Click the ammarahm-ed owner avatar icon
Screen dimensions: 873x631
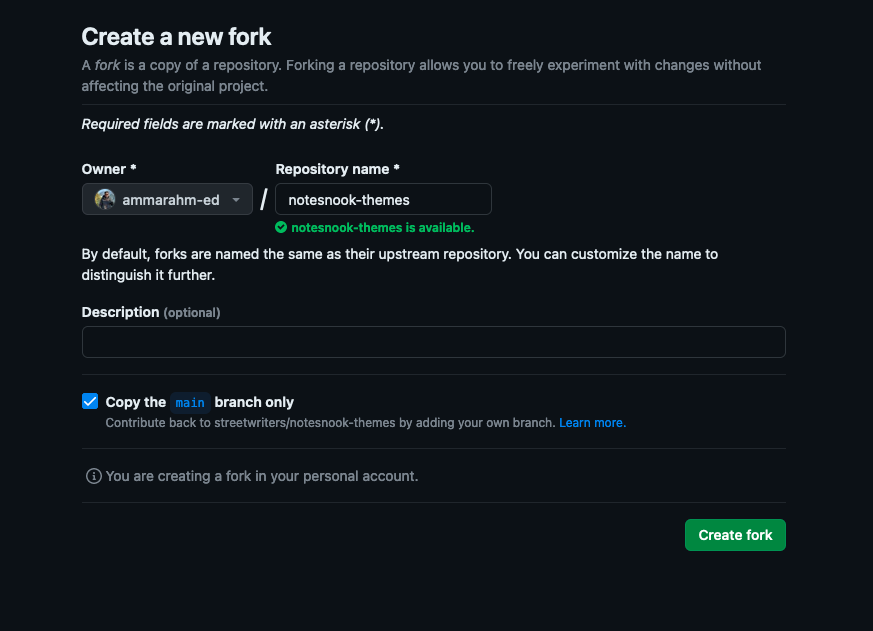click(105, 199)
